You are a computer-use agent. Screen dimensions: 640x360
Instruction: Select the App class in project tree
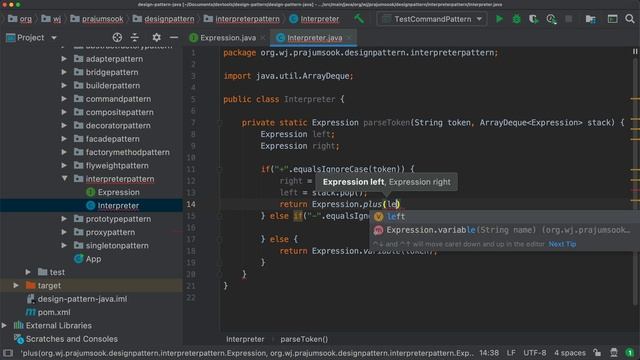click(93, 259)
